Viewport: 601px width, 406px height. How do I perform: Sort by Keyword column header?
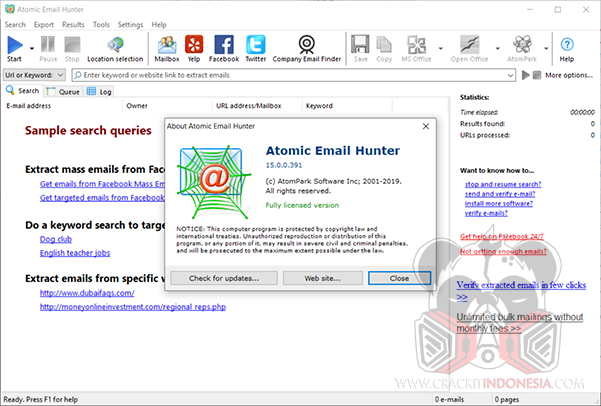coord(347,106)
